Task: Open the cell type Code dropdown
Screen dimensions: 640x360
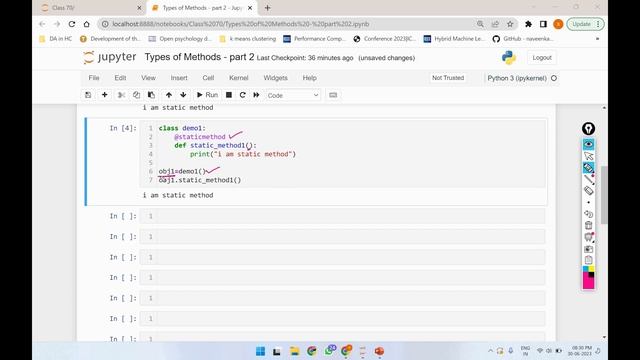Action: [x=293, y=95]
